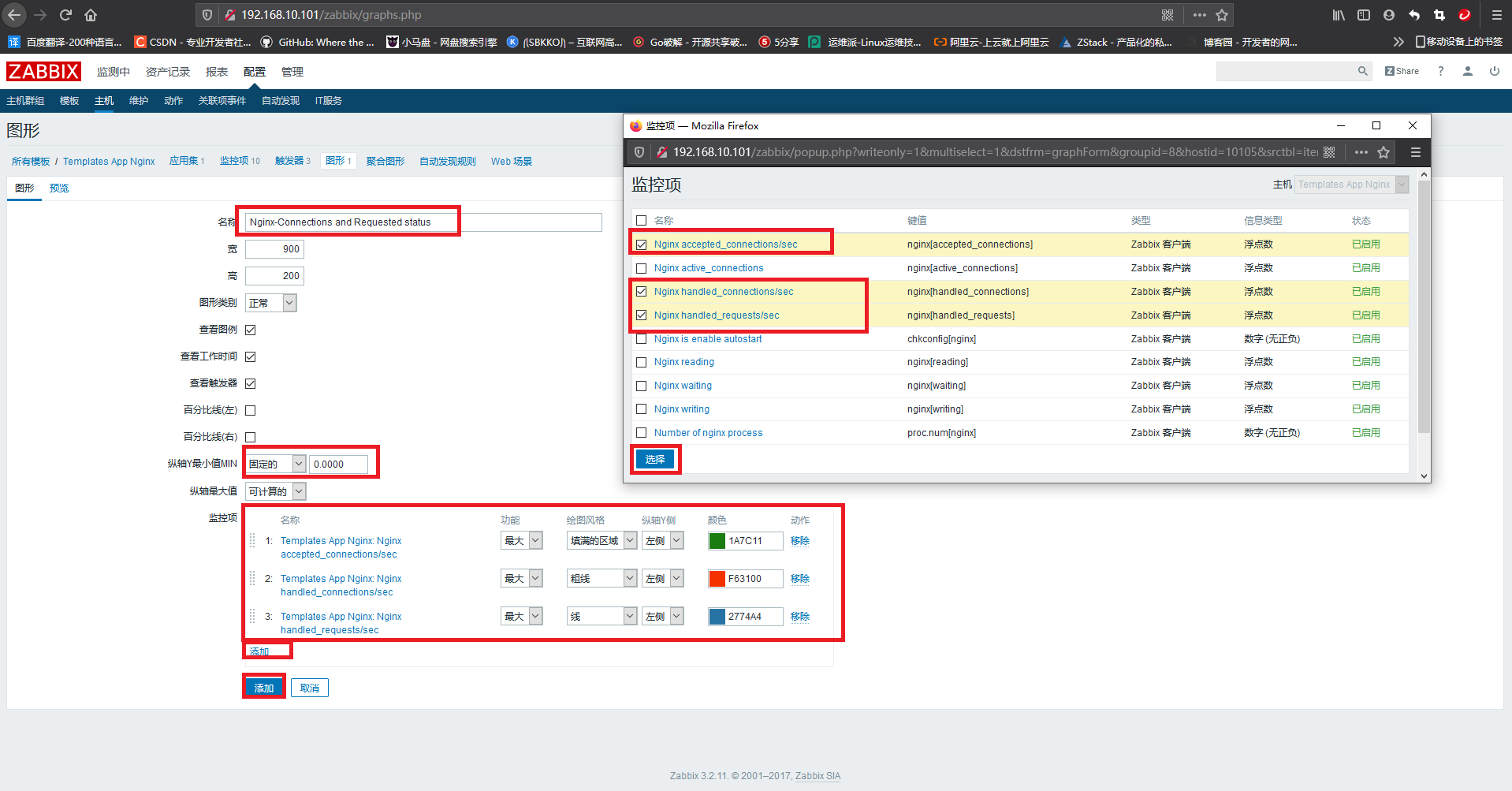This screenshot has width=1512, height=791.
Task: Open function dropdown for accepted_connections item
Action: 521,540
